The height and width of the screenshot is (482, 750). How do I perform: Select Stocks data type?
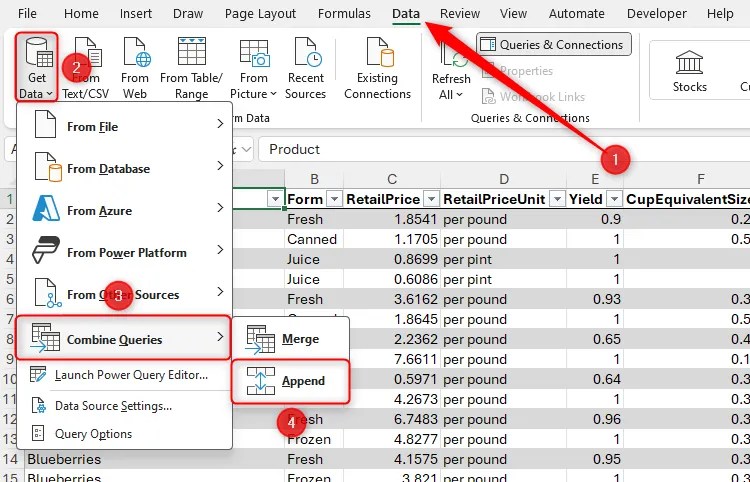[689, 72]
